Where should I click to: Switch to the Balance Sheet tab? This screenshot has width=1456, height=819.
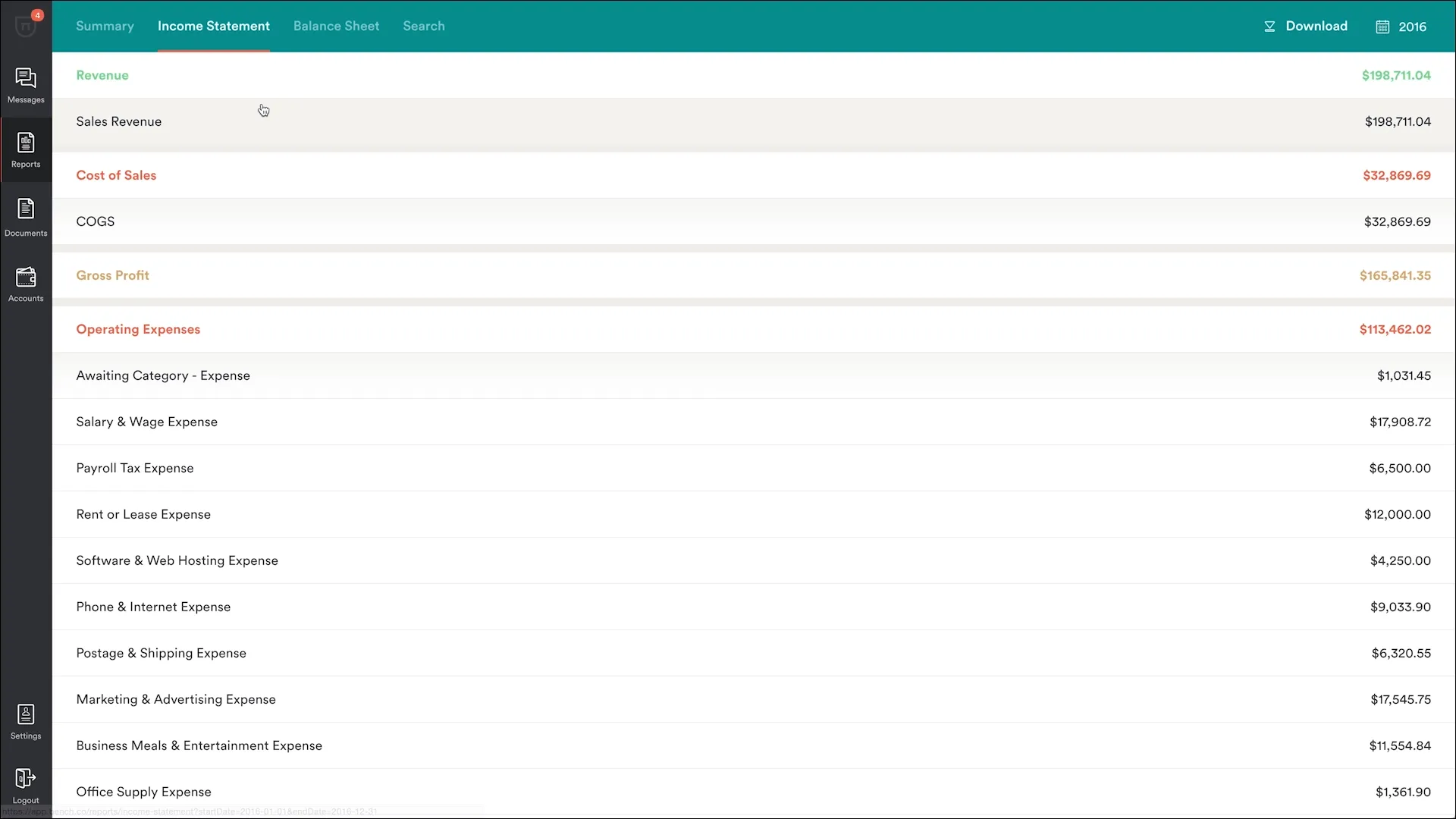[336, 26]
